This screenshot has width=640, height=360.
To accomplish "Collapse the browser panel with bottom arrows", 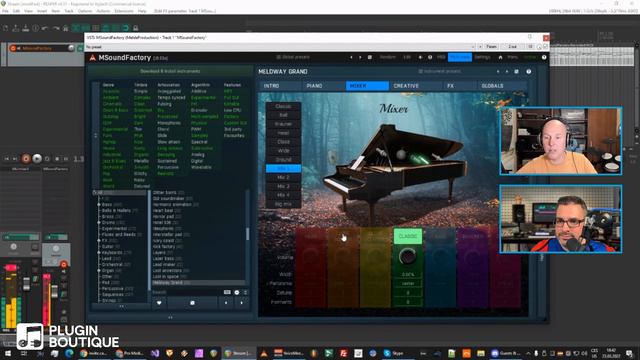I will pos(170,317).
